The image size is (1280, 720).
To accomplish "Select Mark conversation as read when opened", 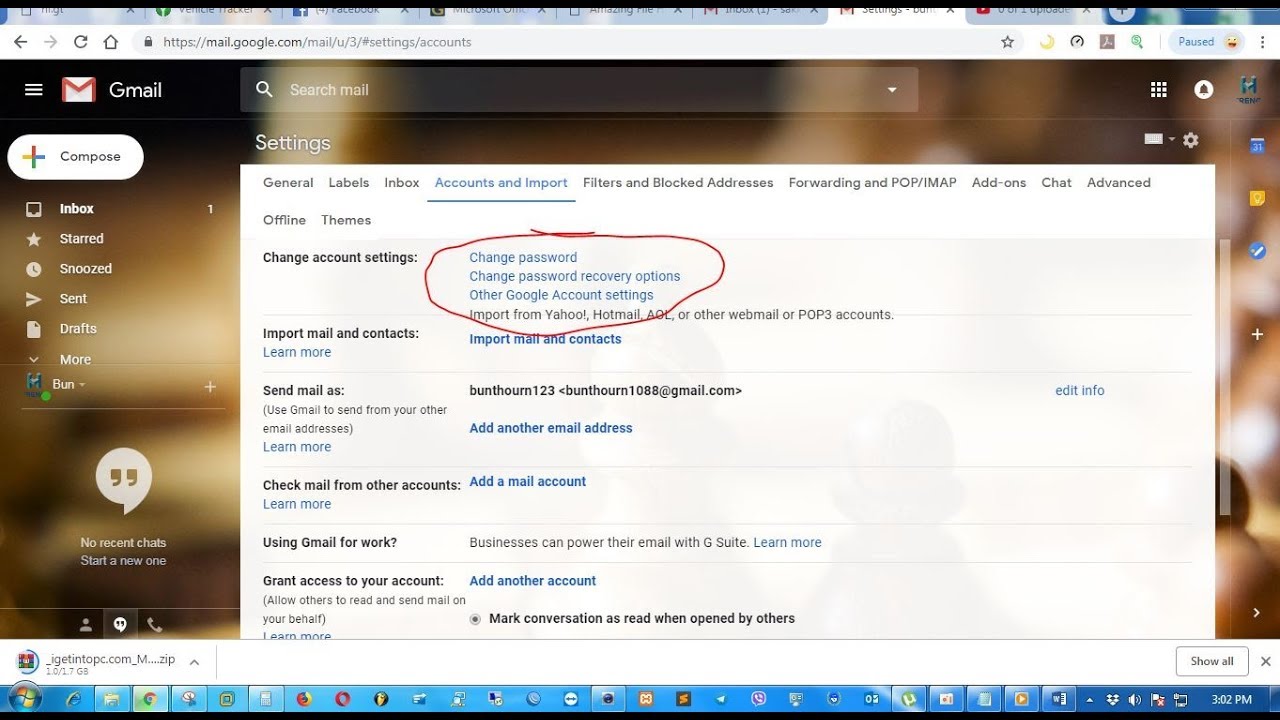I will 475,619.
